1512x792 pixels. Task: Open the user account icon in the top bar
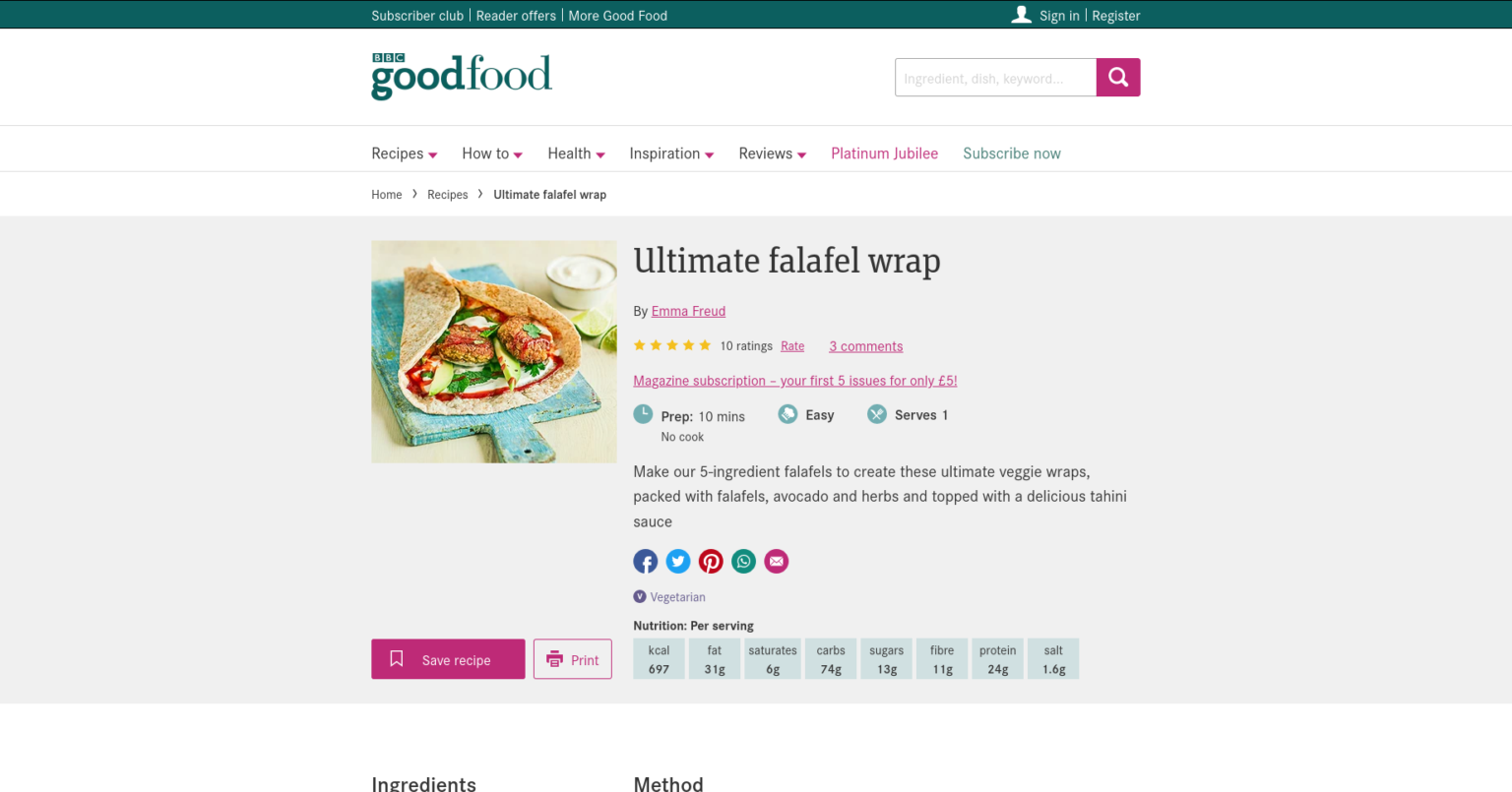[x=1021, y=15]
